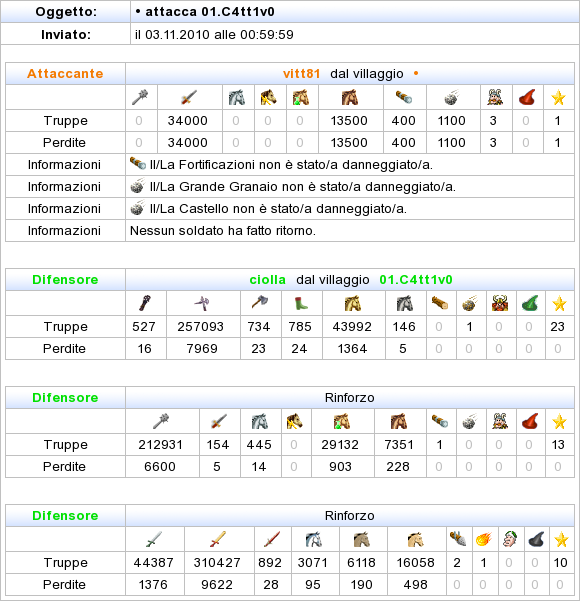This screenshot has width=580, height=601.
Task: Click the 43992 troop count cell
Action: [352, 327]
